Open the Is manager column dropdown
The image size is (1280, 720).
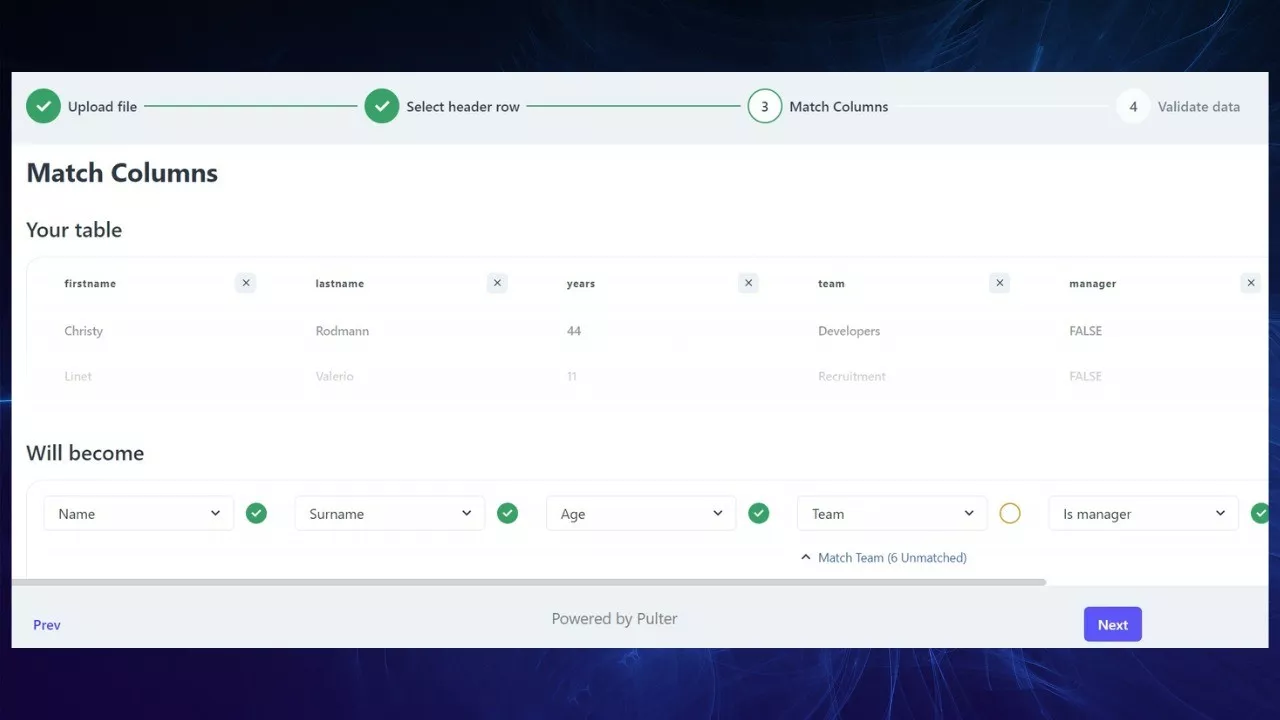[x=1143, y=514]
